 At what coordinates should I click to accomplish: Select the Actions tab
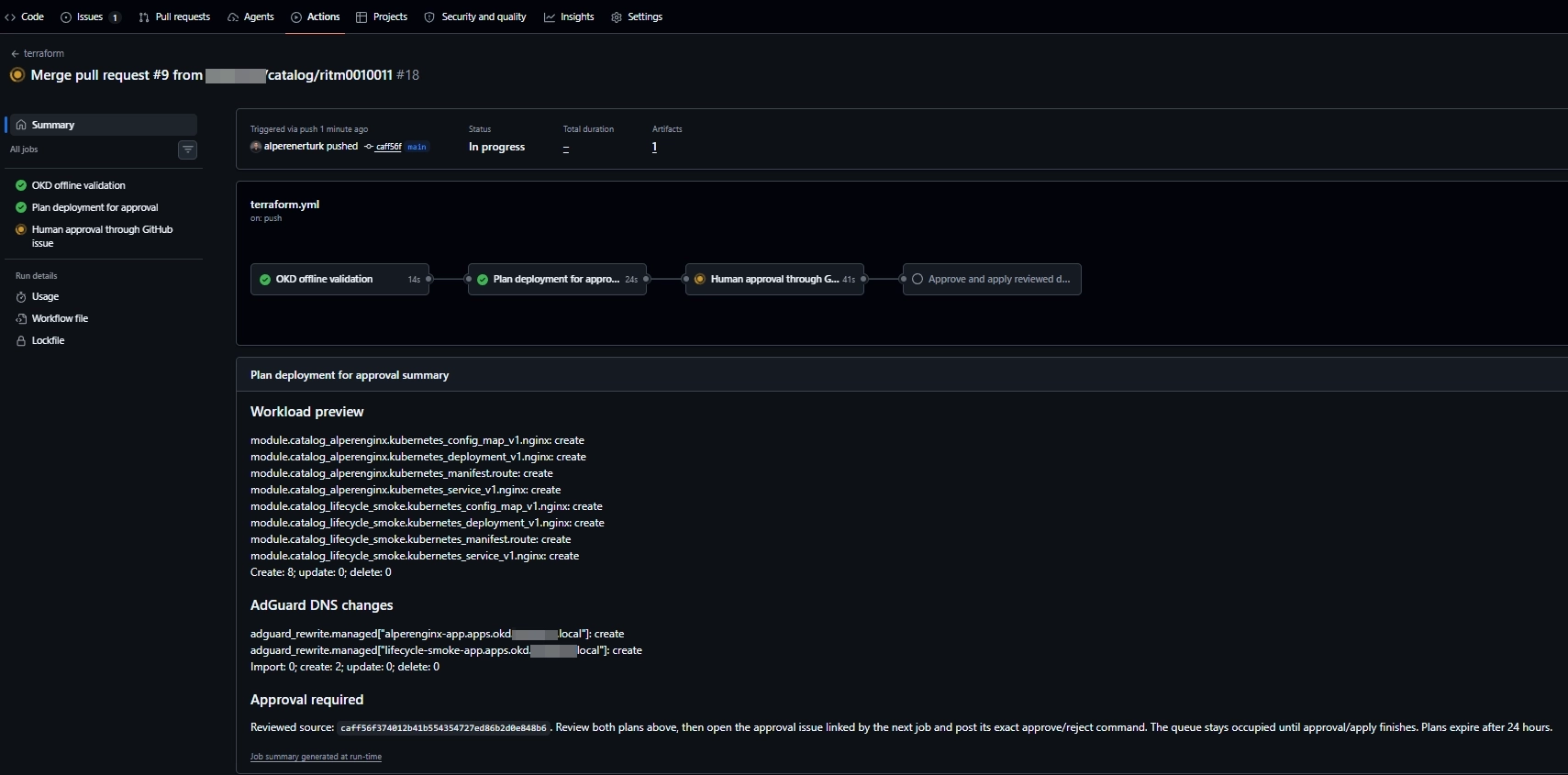point(315,17)
